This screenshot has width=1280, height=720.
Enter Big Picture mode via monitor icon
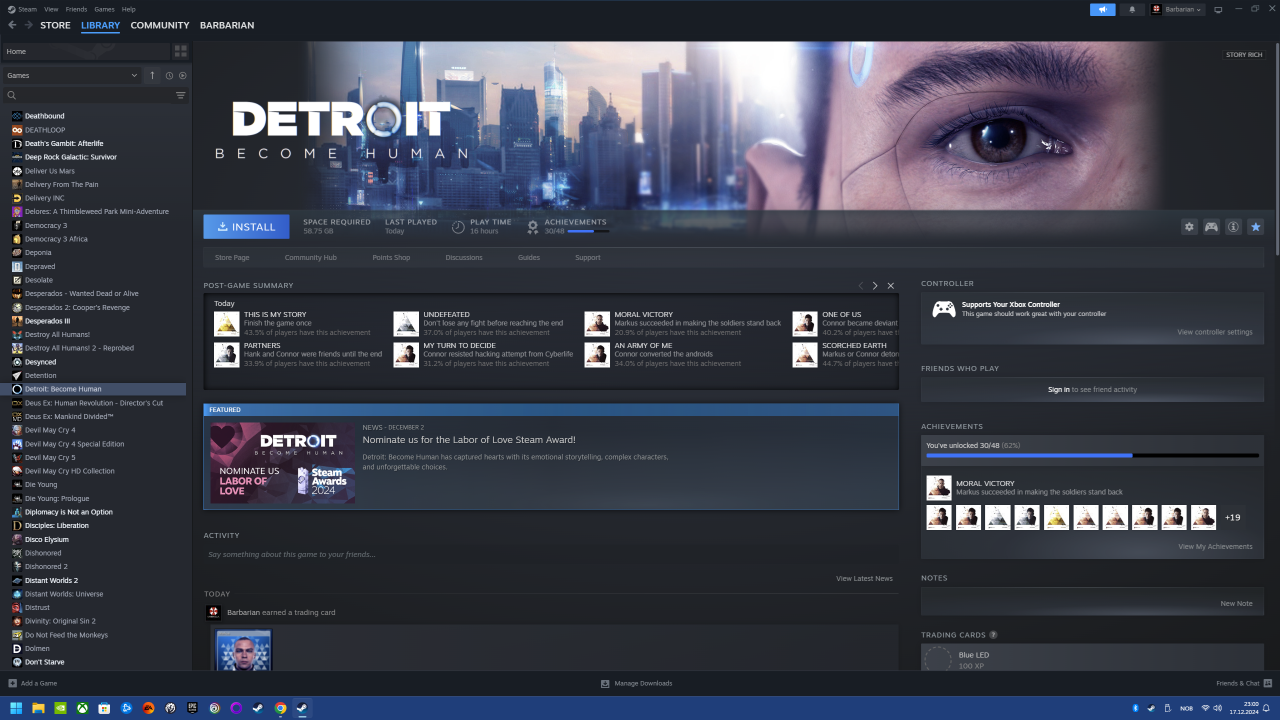(x=1218, y=9)
